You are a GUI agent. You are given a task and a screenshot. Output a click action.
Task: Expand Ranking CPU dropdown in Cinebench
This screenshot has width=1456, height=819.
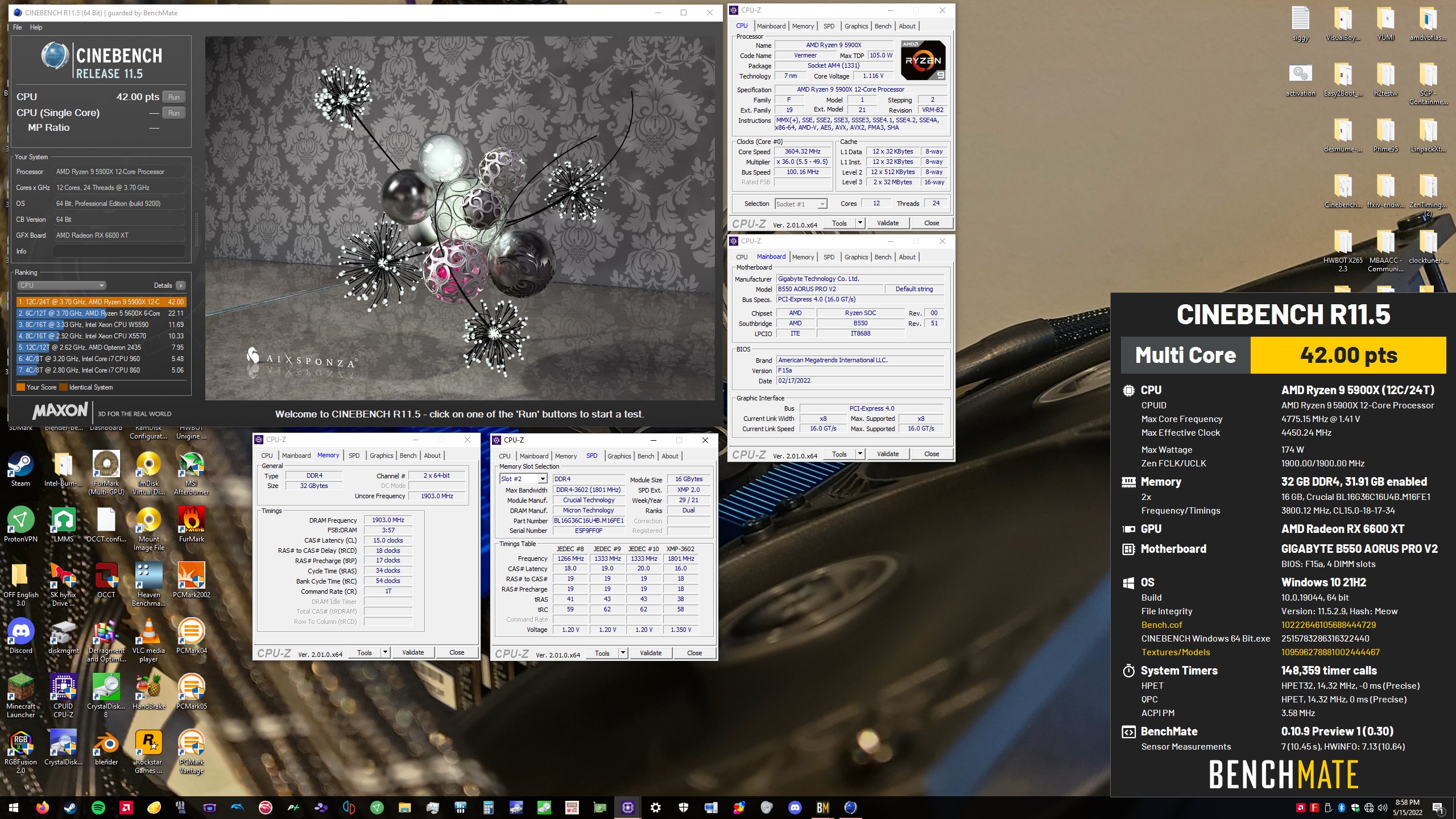click(61, 286)
